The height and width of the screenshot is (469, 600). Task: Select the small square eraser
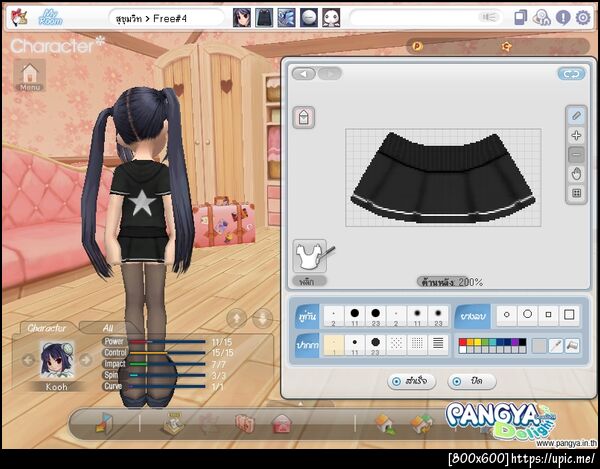(548, 315)
